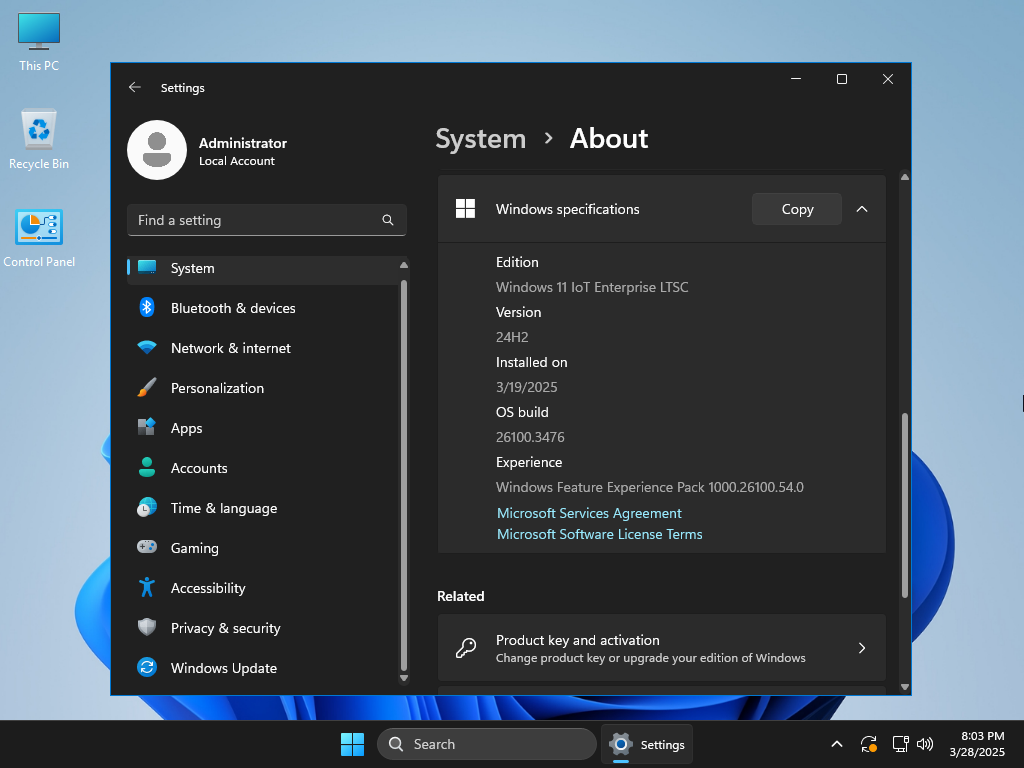Click the Personalization paintbrush icon
Viewport: 1024px width, 768px height.
147,387
